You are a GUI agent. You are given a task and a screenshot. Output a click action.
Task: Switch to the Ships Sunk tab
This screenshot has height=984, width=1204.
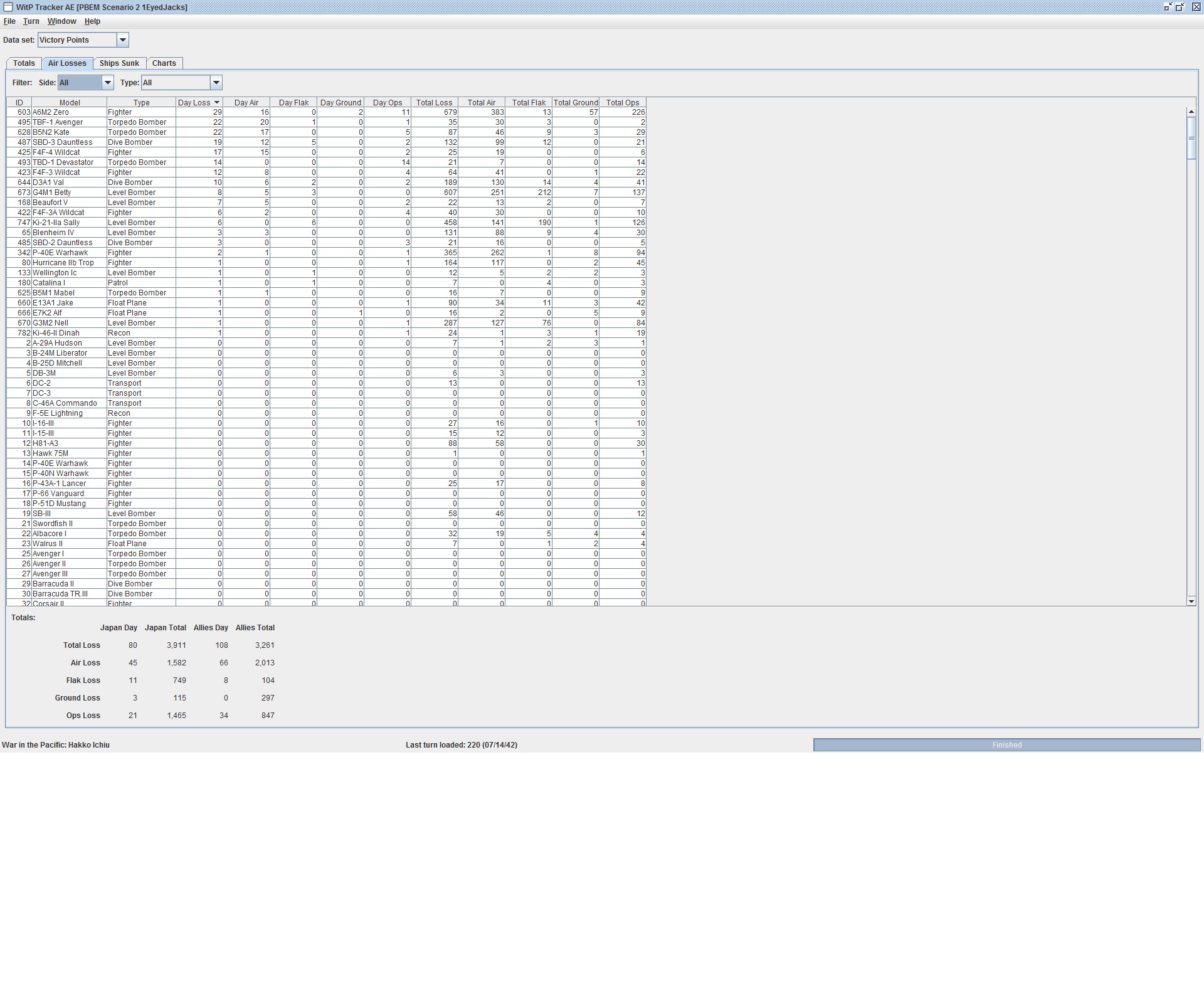(119, 63)
